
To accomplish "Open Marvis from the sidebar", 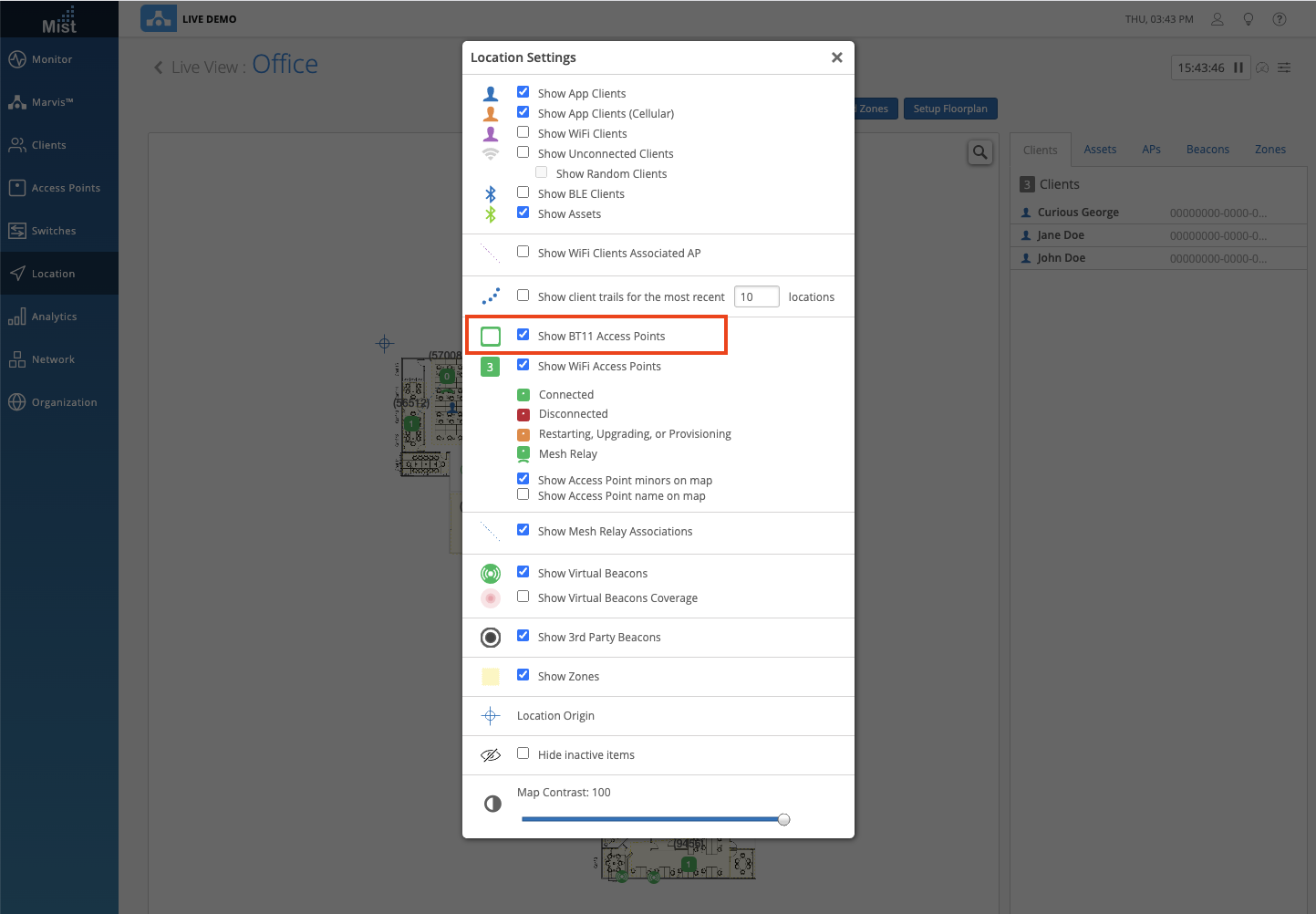I will 52,102.
